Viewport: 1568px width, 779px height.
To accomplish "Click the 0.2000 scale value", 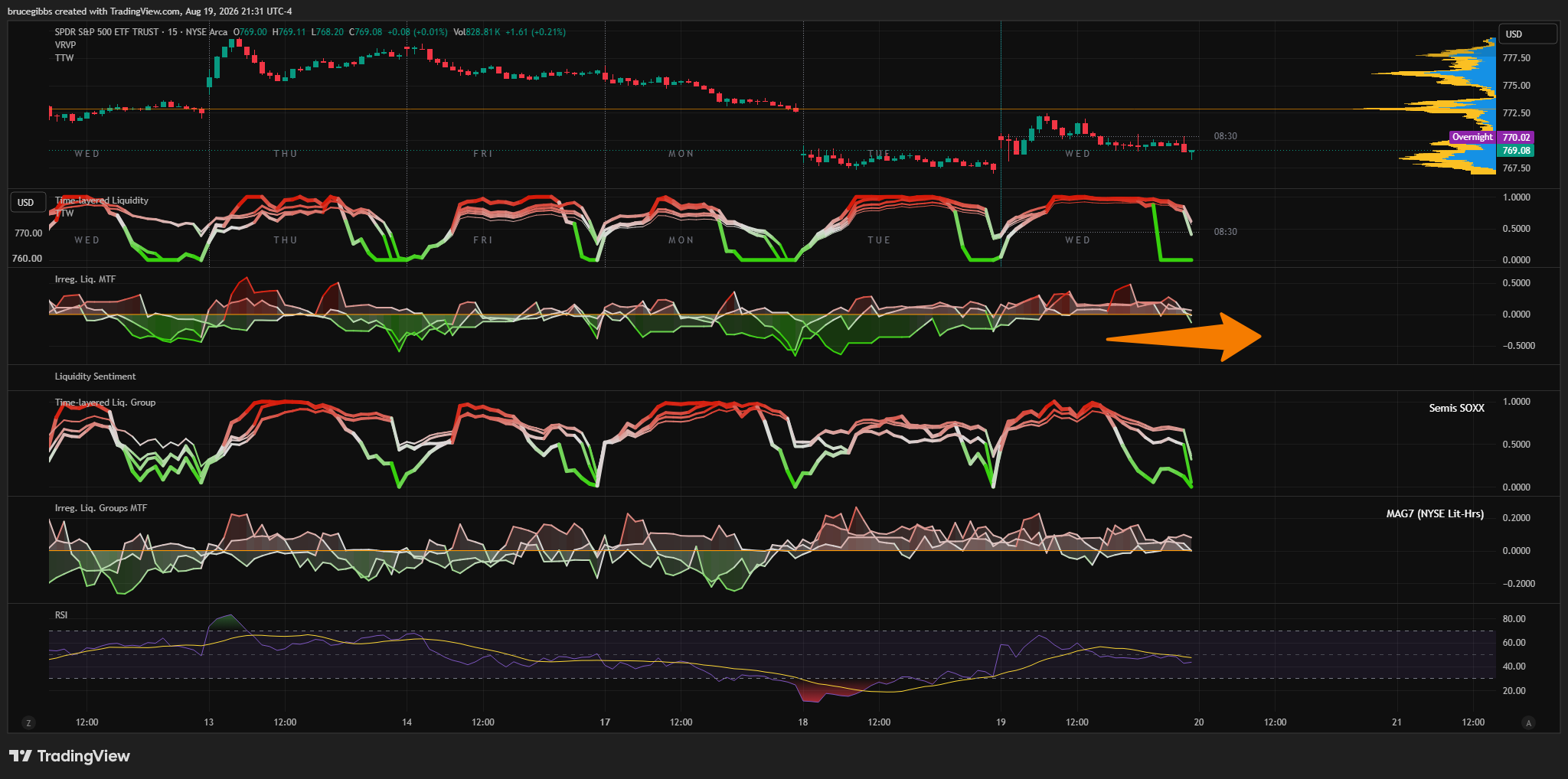I will [x=1516, y=518].
